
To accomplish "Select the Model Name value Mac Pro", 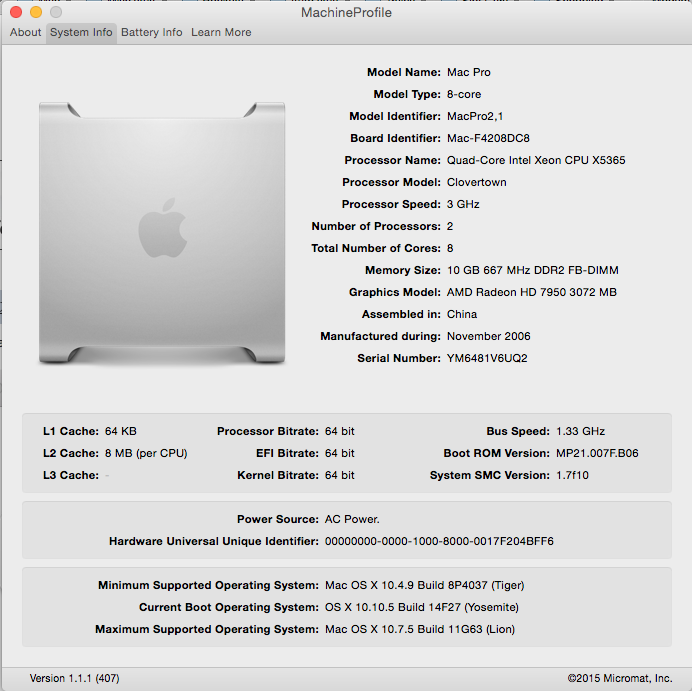I will click(x=468, y=72).
